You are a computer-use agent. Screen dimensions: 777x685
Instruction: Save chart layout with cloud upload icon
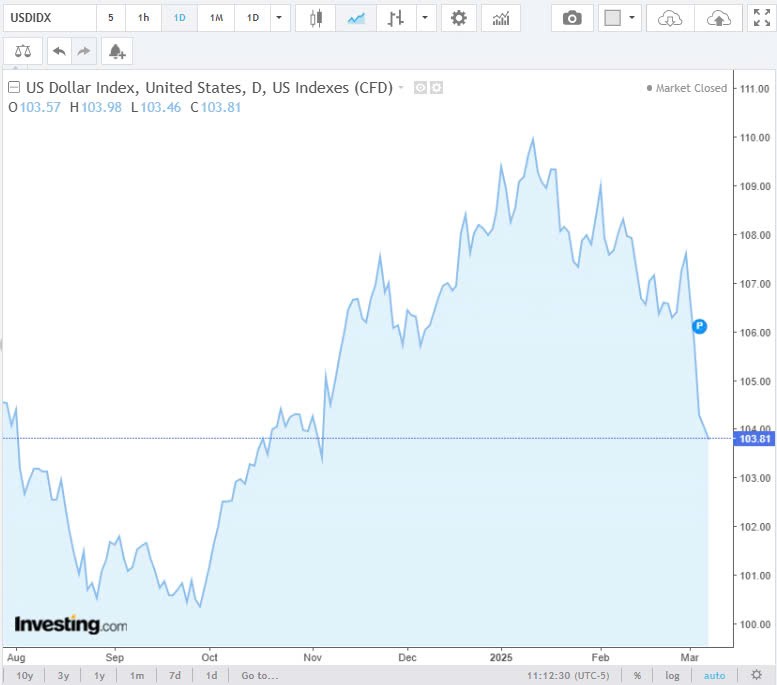click(719, 18)
